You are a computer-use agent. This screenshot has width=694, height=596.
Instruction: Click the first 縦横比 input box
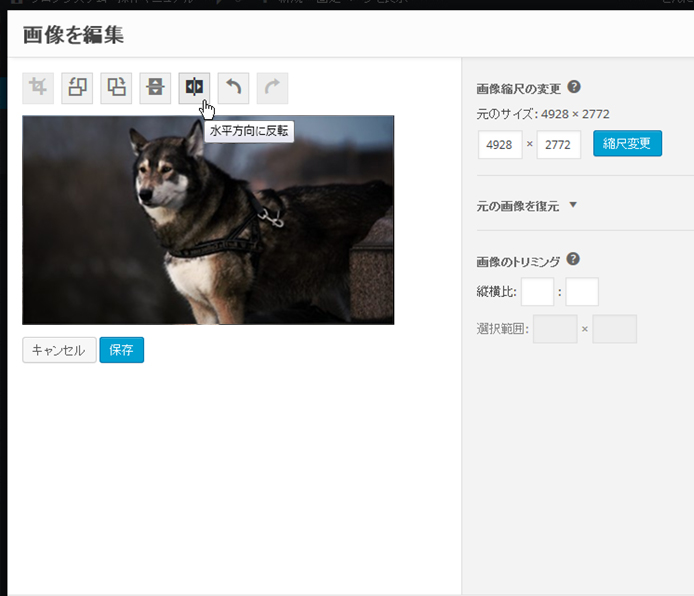pyautogui.click(x=537, y=292)
